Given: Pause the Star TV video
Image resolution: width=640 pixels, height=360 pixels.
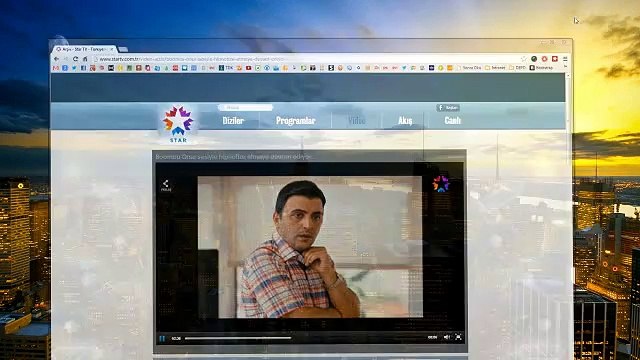Looking at the screenshot, I should point(162,338).
